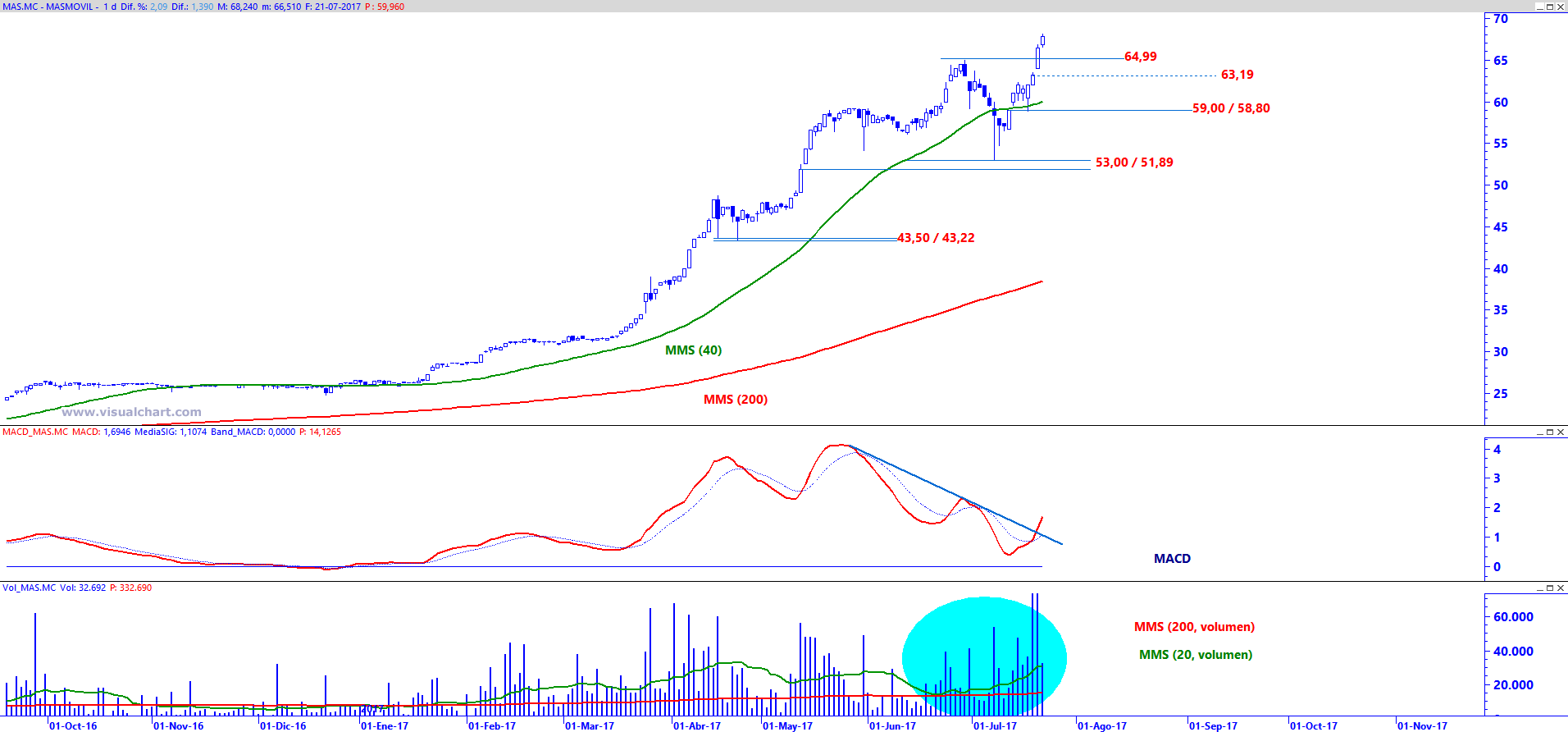The width and height of the screenshot is (1568, 732).
Task: Click the 43,50 / 43,22 support label
Action: coord(936,238)
